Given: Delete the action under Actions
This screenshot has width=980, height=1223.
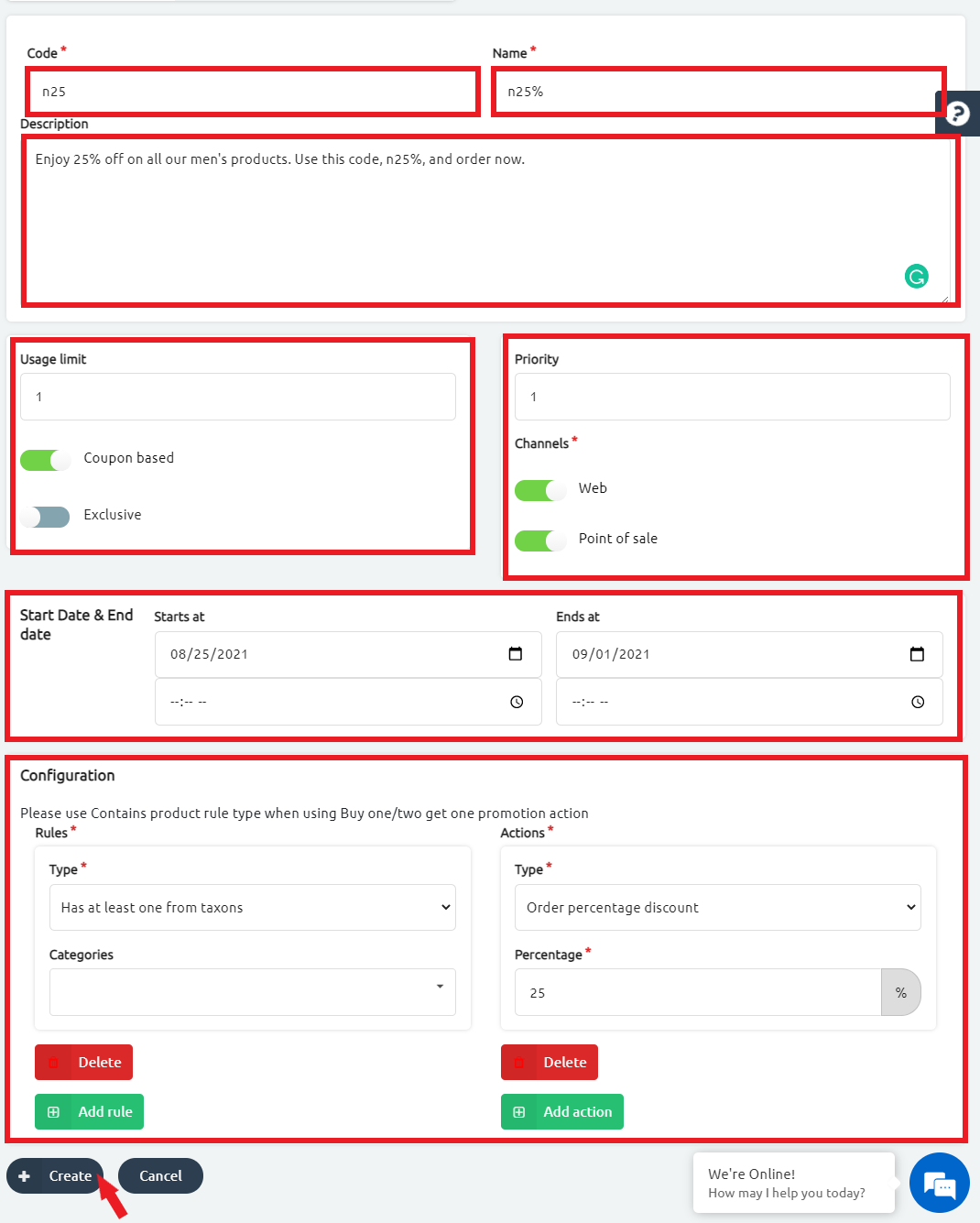Looking at the screenshot, I should coord(550,1062).
